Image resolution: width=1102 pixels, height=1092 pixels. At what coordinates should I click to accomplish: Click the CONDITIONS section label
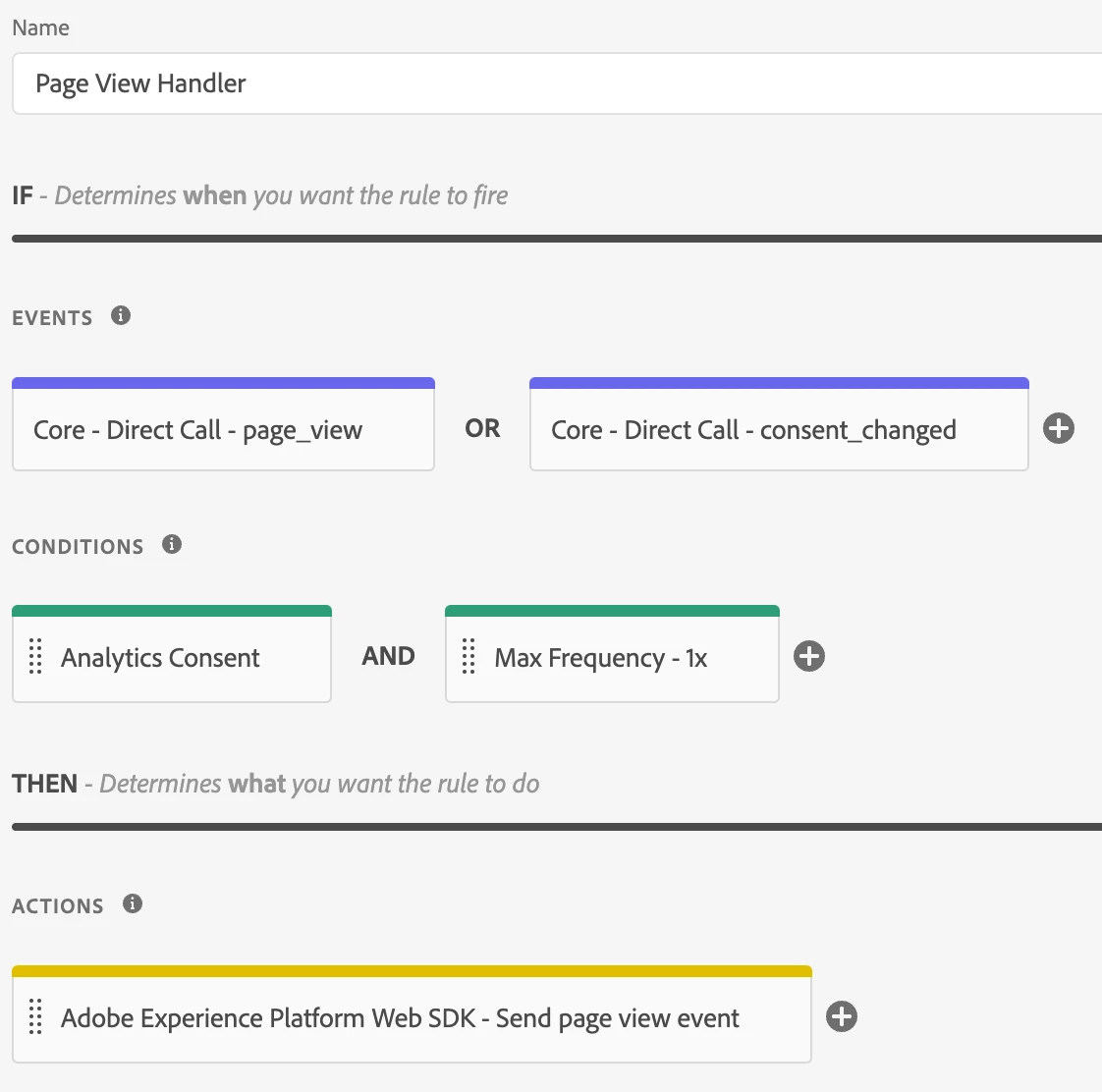point(78,547)
